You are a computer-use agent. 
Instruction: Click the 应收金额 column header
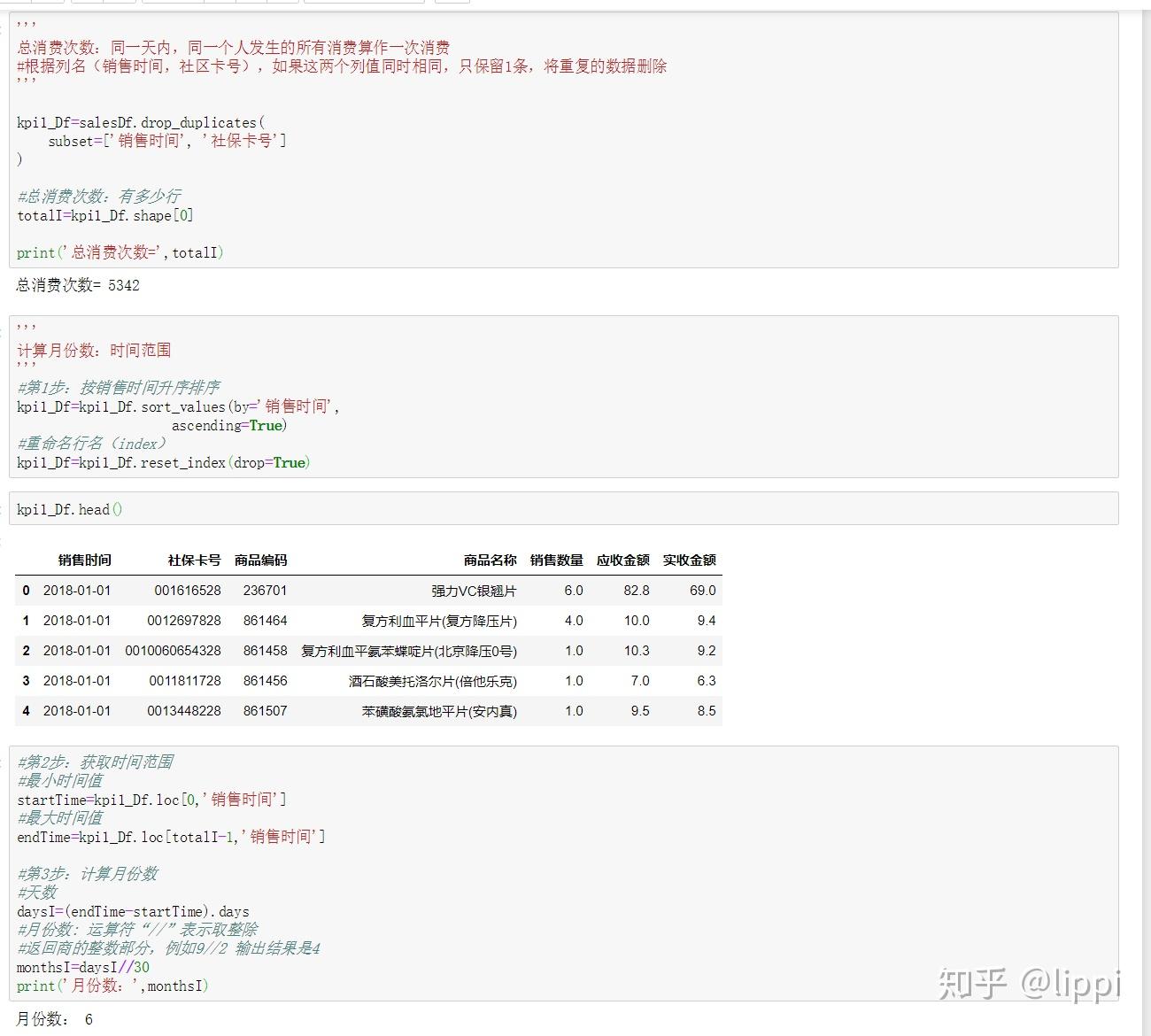[x=623, y=560]
